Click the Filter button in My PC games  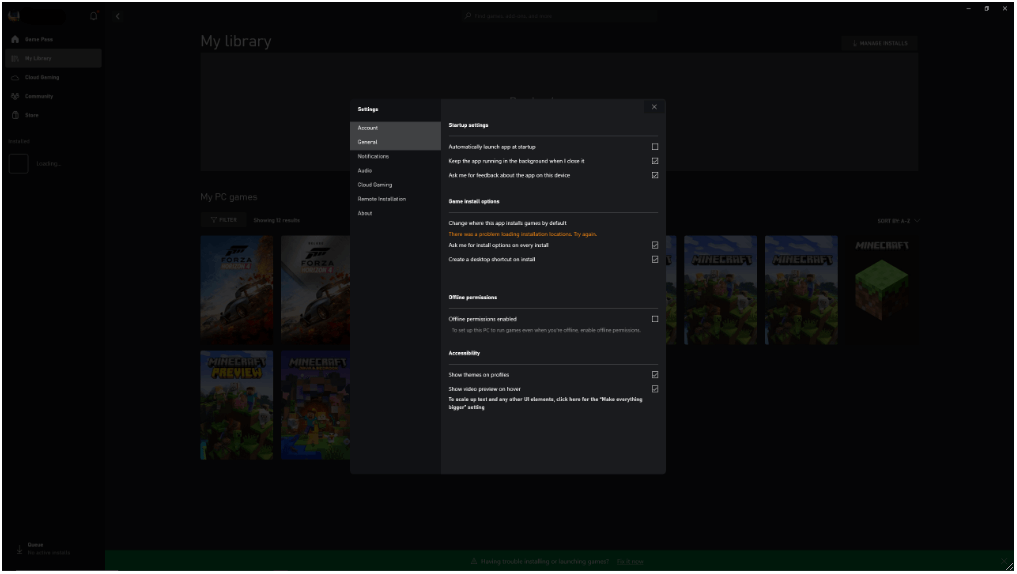click(224, 220)
